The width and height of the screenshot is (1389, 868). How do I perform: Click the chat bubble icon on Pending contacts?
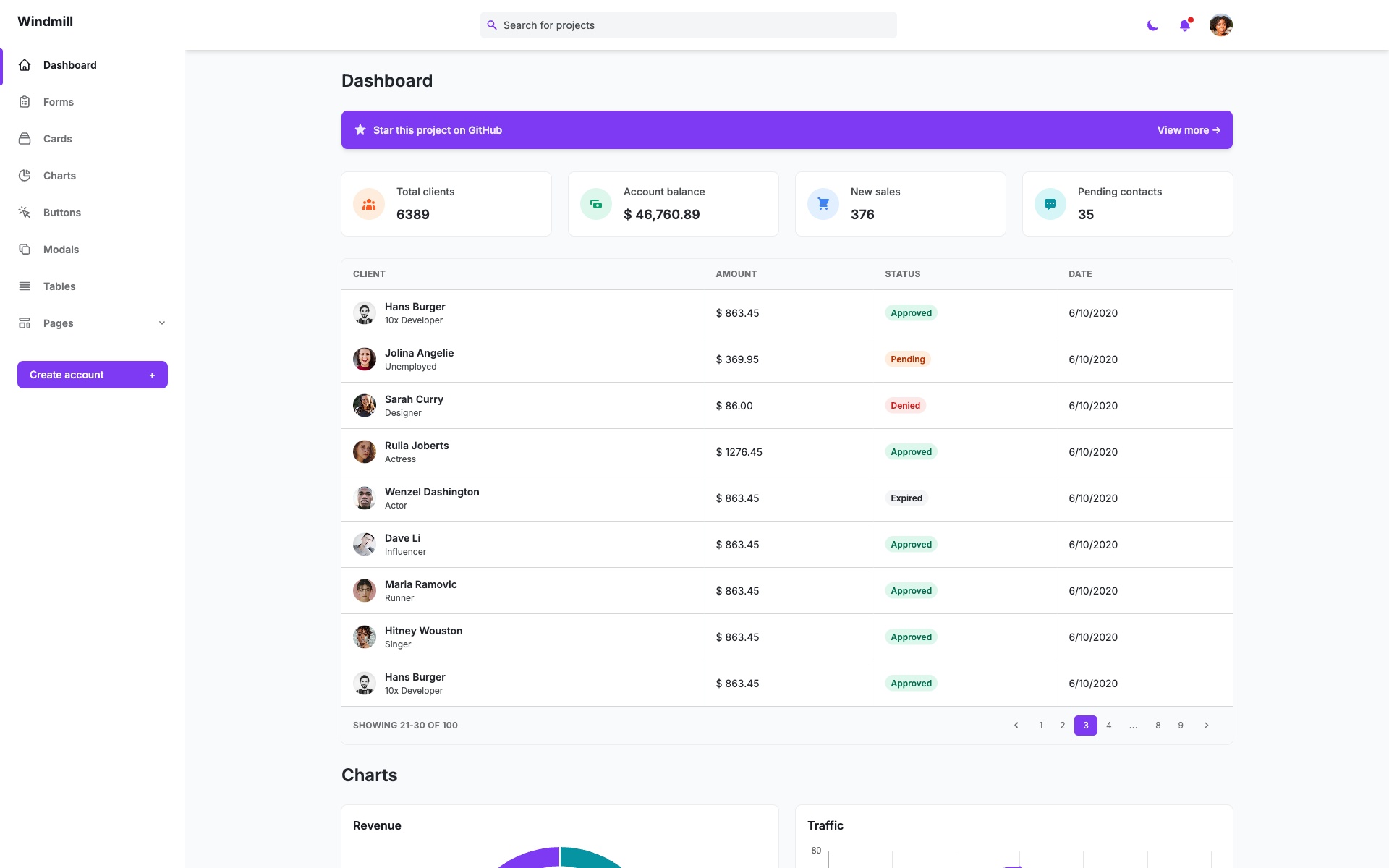pyautogui.click(x=1050, y=203)
